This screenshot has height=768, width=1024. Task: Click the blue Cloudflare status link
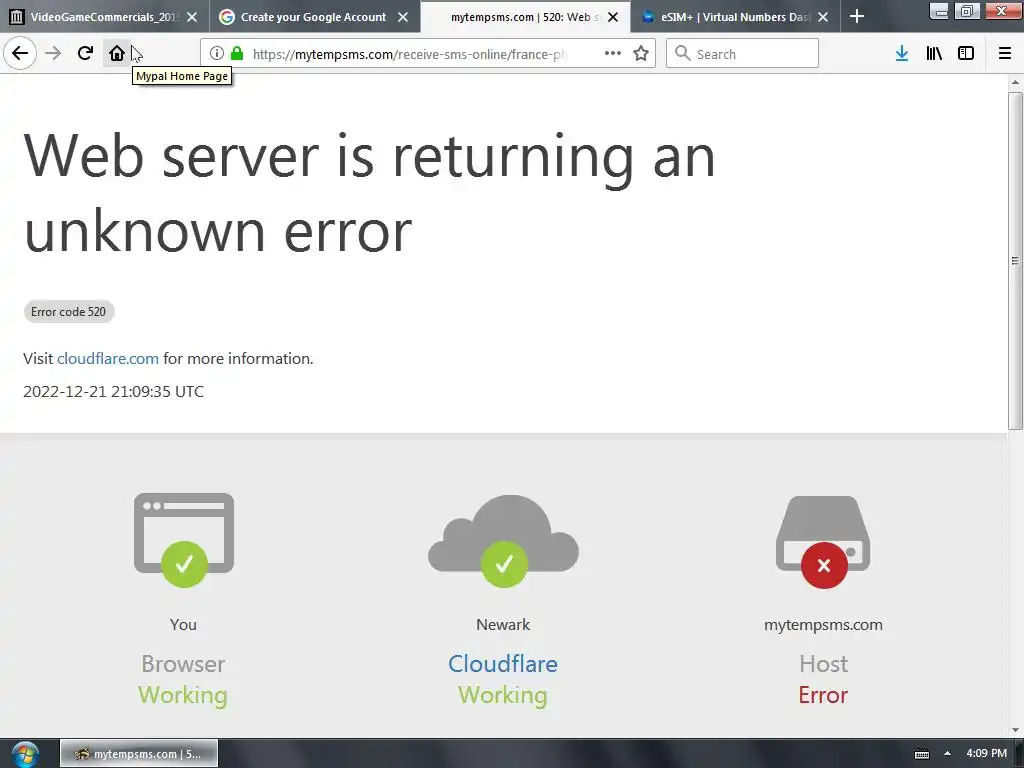pos(503,664)
